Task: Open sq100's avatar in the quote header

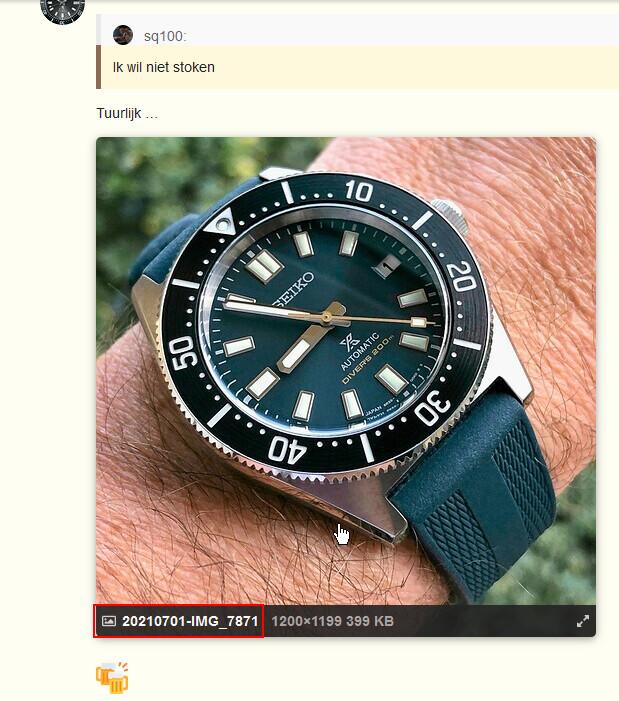Action: click(x=123, y=35)
